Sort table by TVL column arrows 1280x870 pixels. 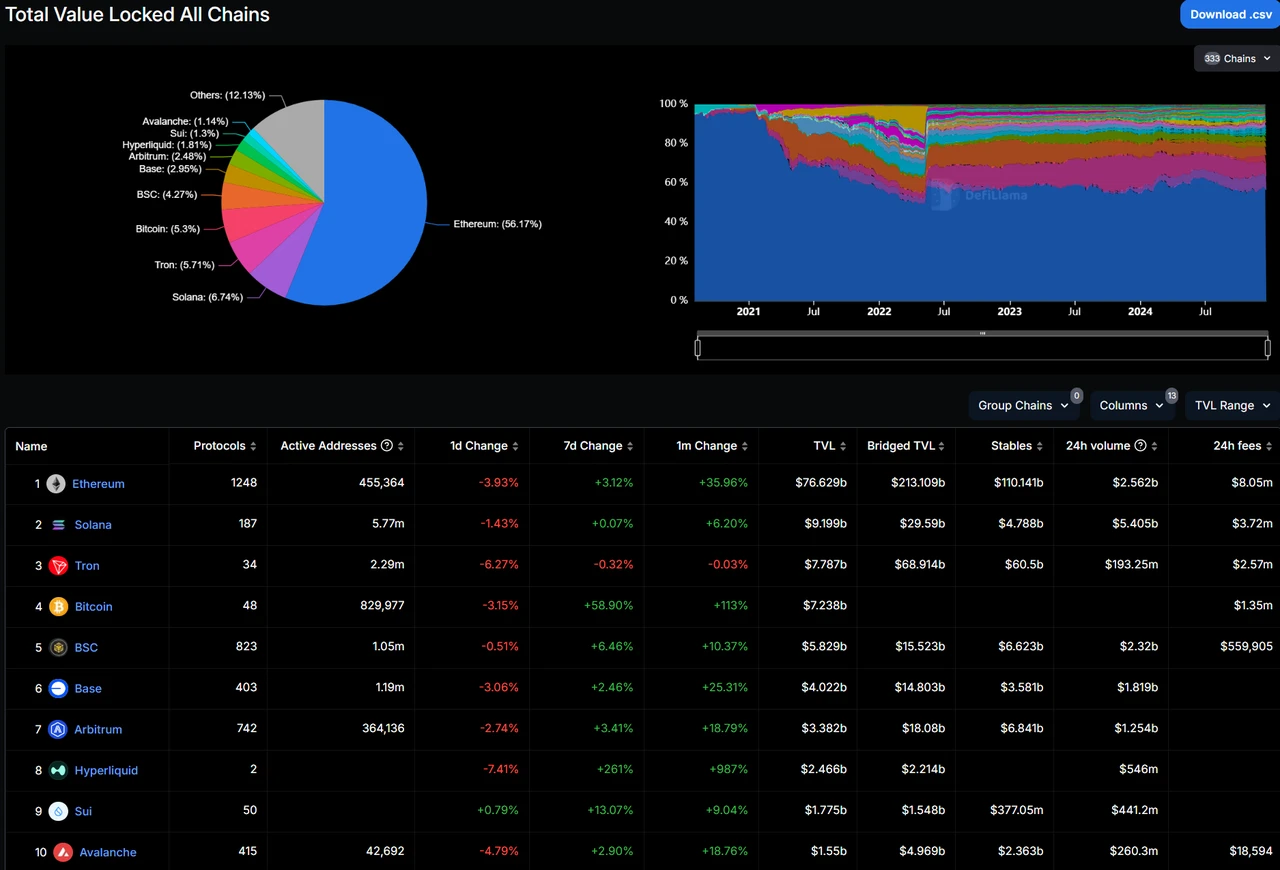click(x=843, y=446)
